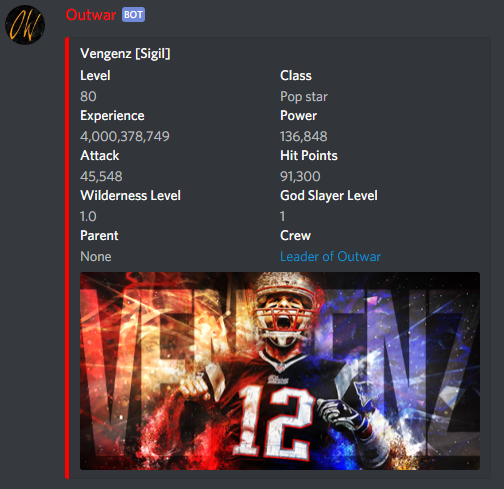The height and width of the screenshot is (489, 504).
Task: Open the Outwar bot username
Action: pyautogui.click(x=91, y=15)
